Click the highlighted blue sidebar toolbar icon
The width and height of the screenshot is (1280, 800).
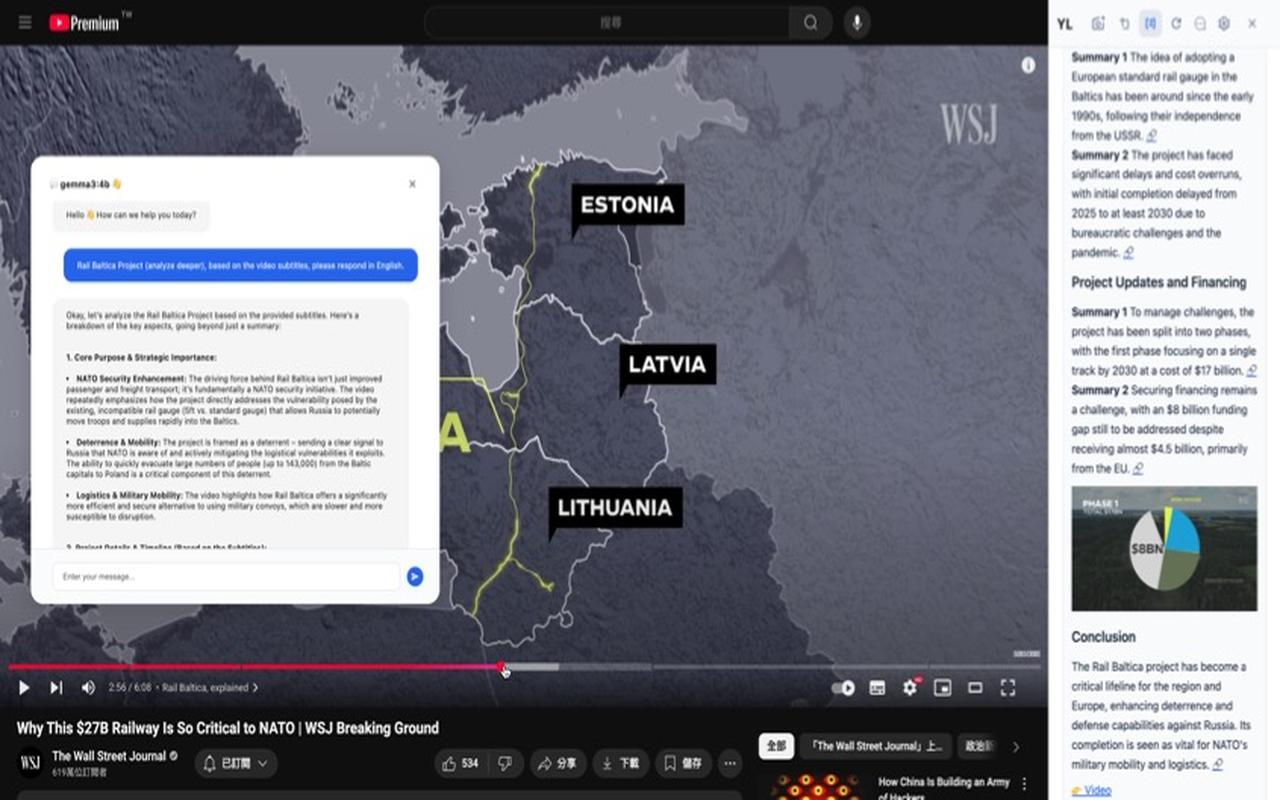coord(1150,23)
